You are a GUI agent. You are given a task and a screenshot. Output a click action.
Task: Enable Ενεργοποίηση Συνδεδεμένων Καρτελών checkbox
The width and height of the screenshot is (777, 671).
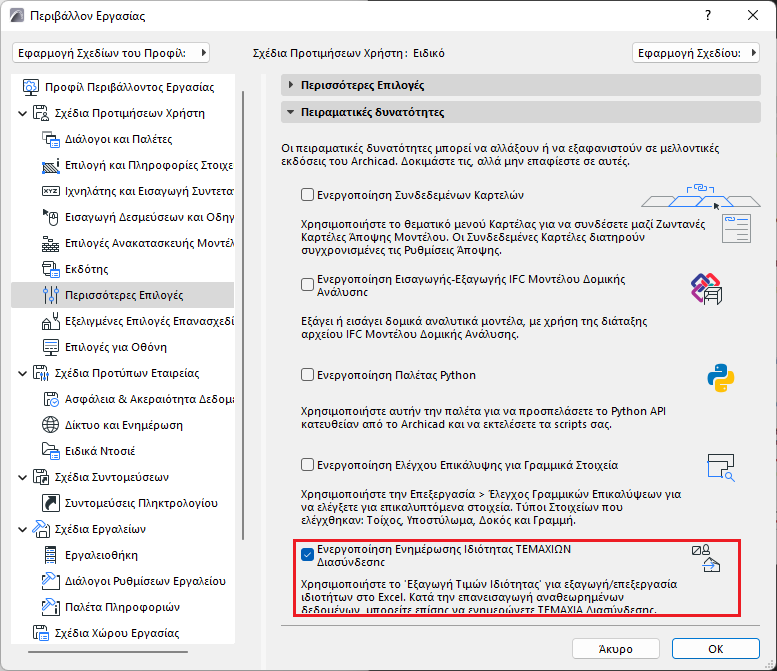308,195
